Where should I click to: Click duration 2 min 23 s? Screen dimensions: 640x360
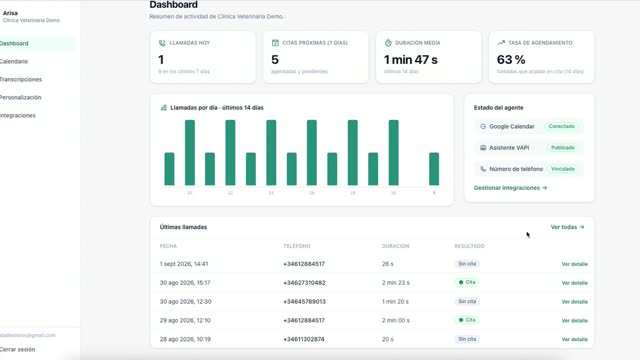point(396,283)
